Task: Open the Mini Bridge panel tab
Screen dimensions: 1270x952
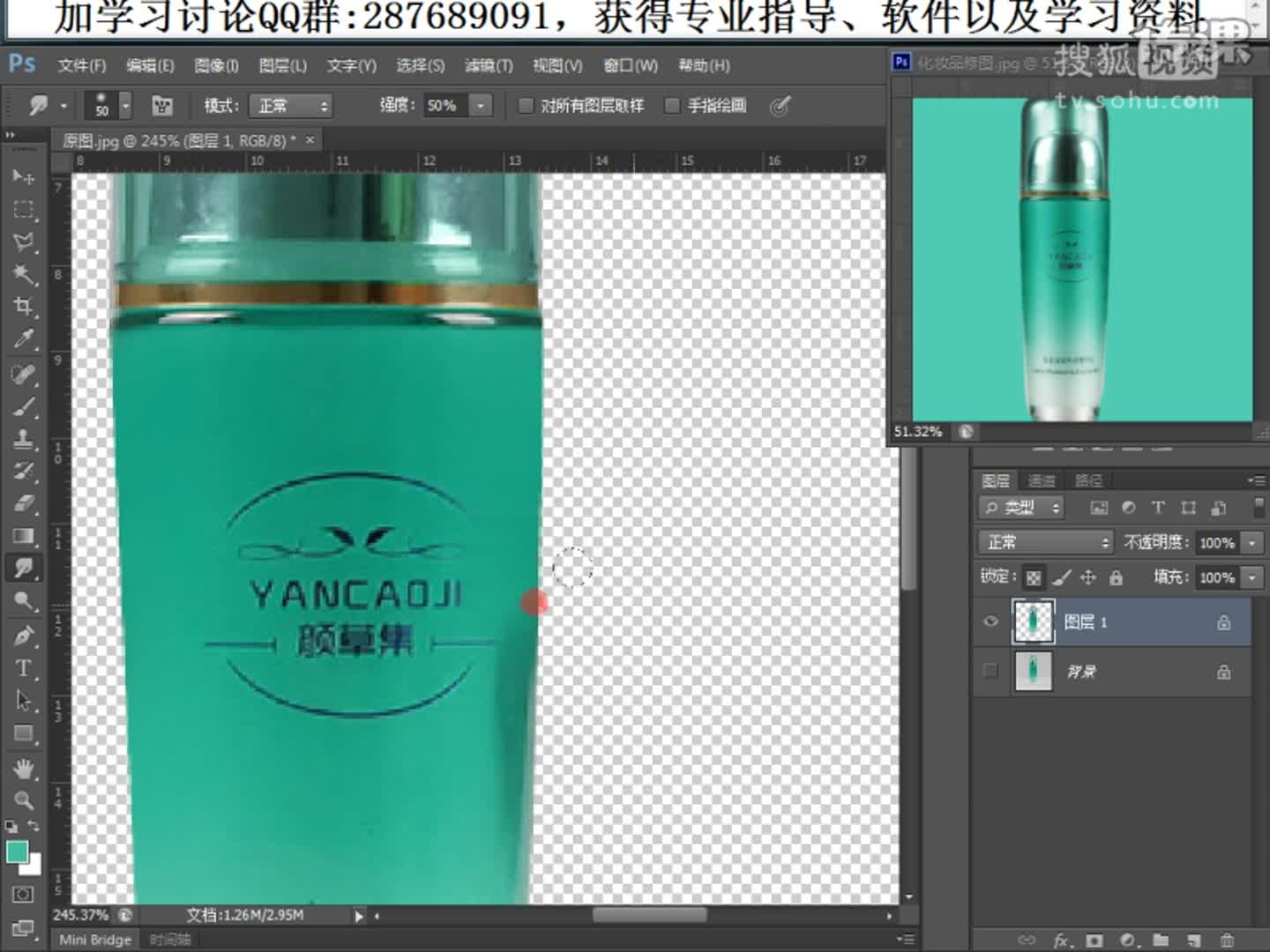Action: tap(95, 940)
